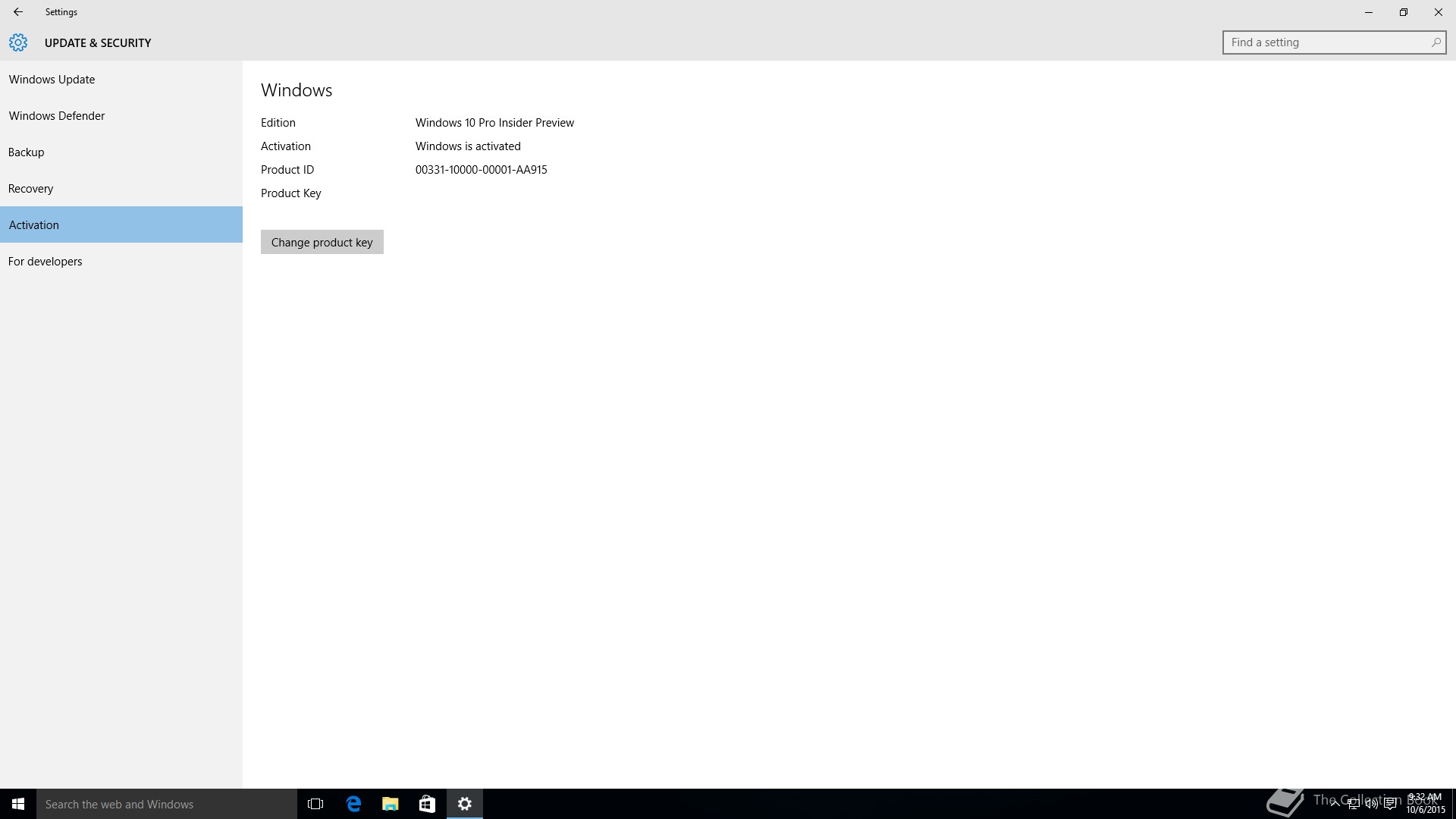
Task: Launch Microsoft Edge from the taskbar
Action: click(x=353, y=804)
